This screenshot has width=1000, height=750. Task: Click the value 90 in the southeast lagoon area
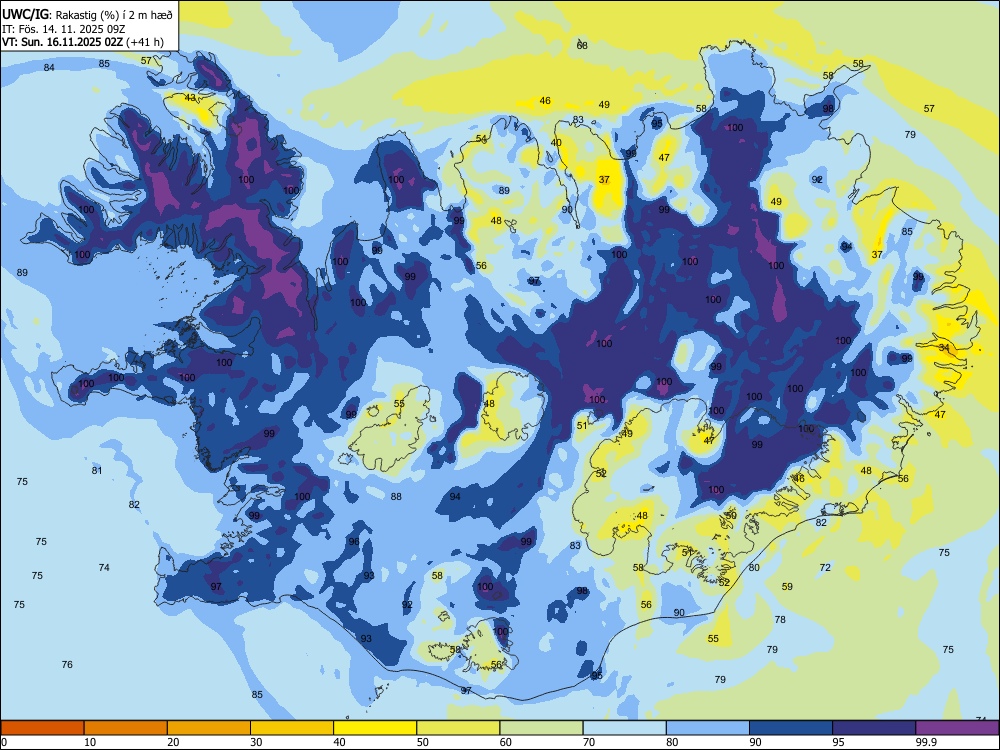(679, 613)
